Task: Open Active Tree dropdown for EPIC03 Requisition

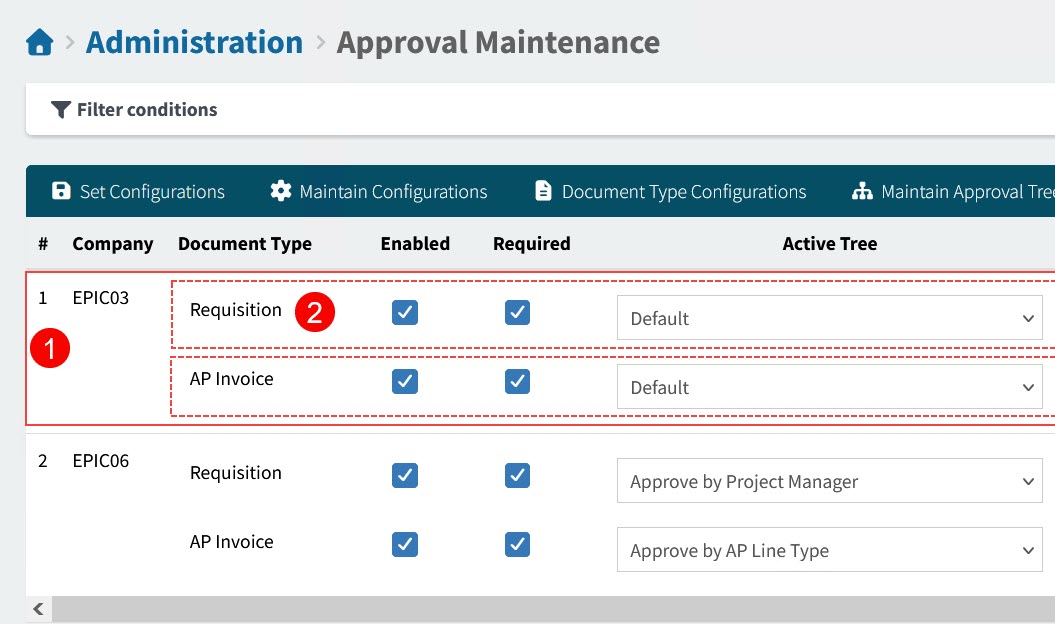Action: pyautogui.click(x=830, y=318)
